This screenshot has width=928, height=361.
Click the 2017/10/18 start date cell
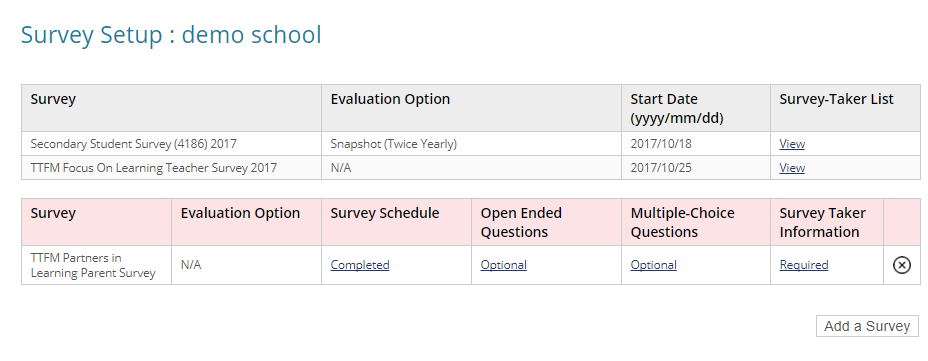click(695, 144)
